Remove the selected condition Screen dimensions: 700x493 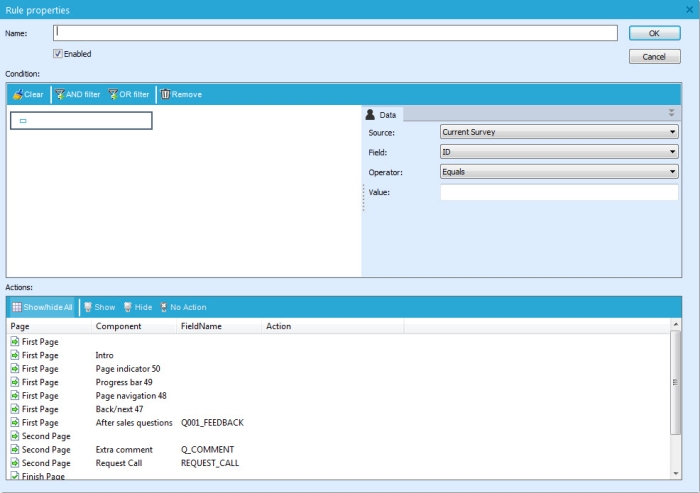(181, 94)
